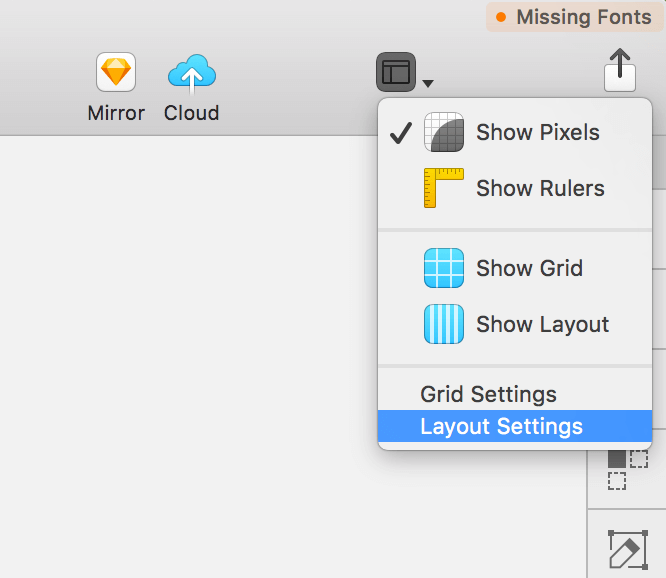Screen dimensions: 666x578
Task: Click the Cloud upload icon
Action: point(192,73)
